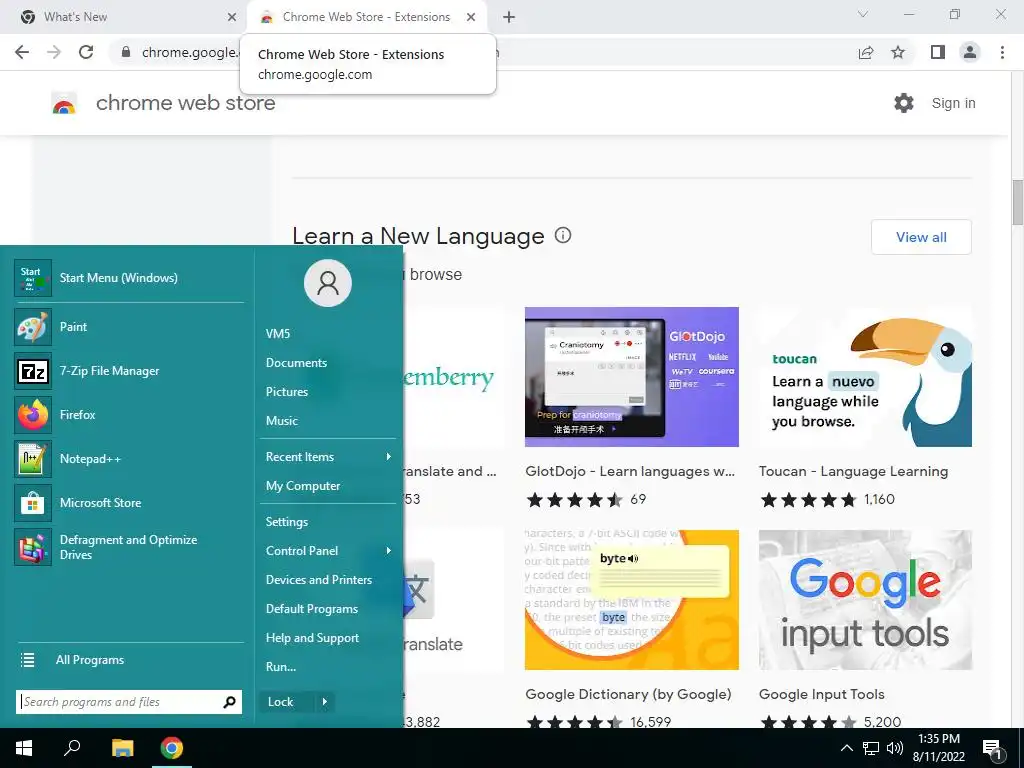This screenshot has width=1024, height=768.
Task: Show hidden system tray icons chevron
Action: click(x=846, y=748)
